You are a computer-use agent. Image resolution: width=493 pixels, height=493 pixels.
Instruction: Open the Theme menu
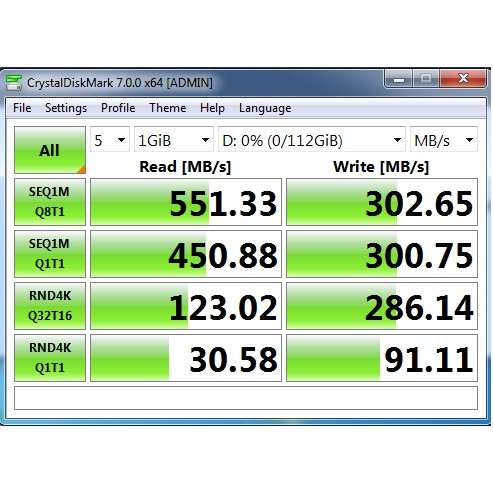point(167,108)
